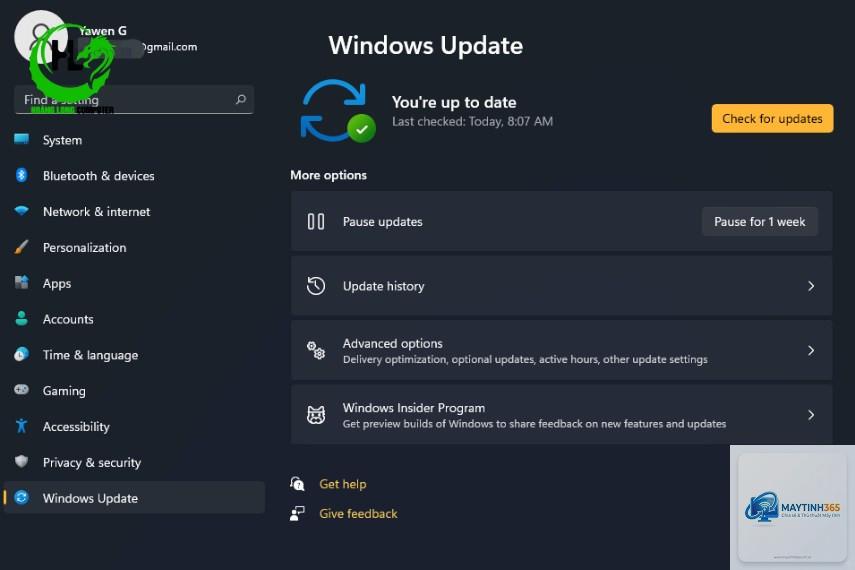The height and width of the screenshot is (570, 855).
Task: Expand Update history chevron
Action: click(x=811, y=286)
